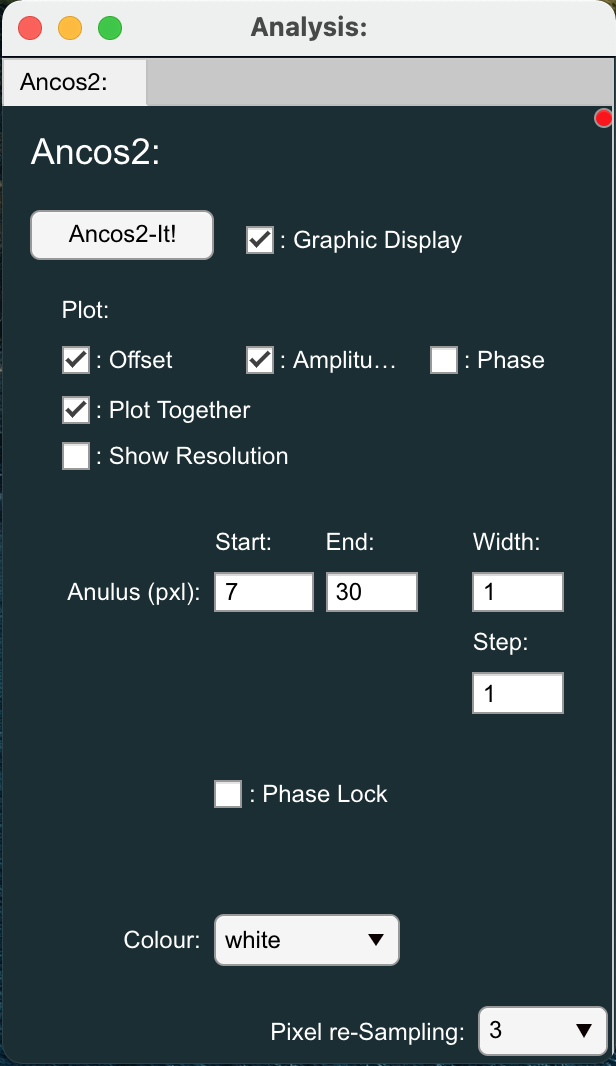616x1066 pixels.
Task: Minimize the Analysis window
Action: point(70,28)
